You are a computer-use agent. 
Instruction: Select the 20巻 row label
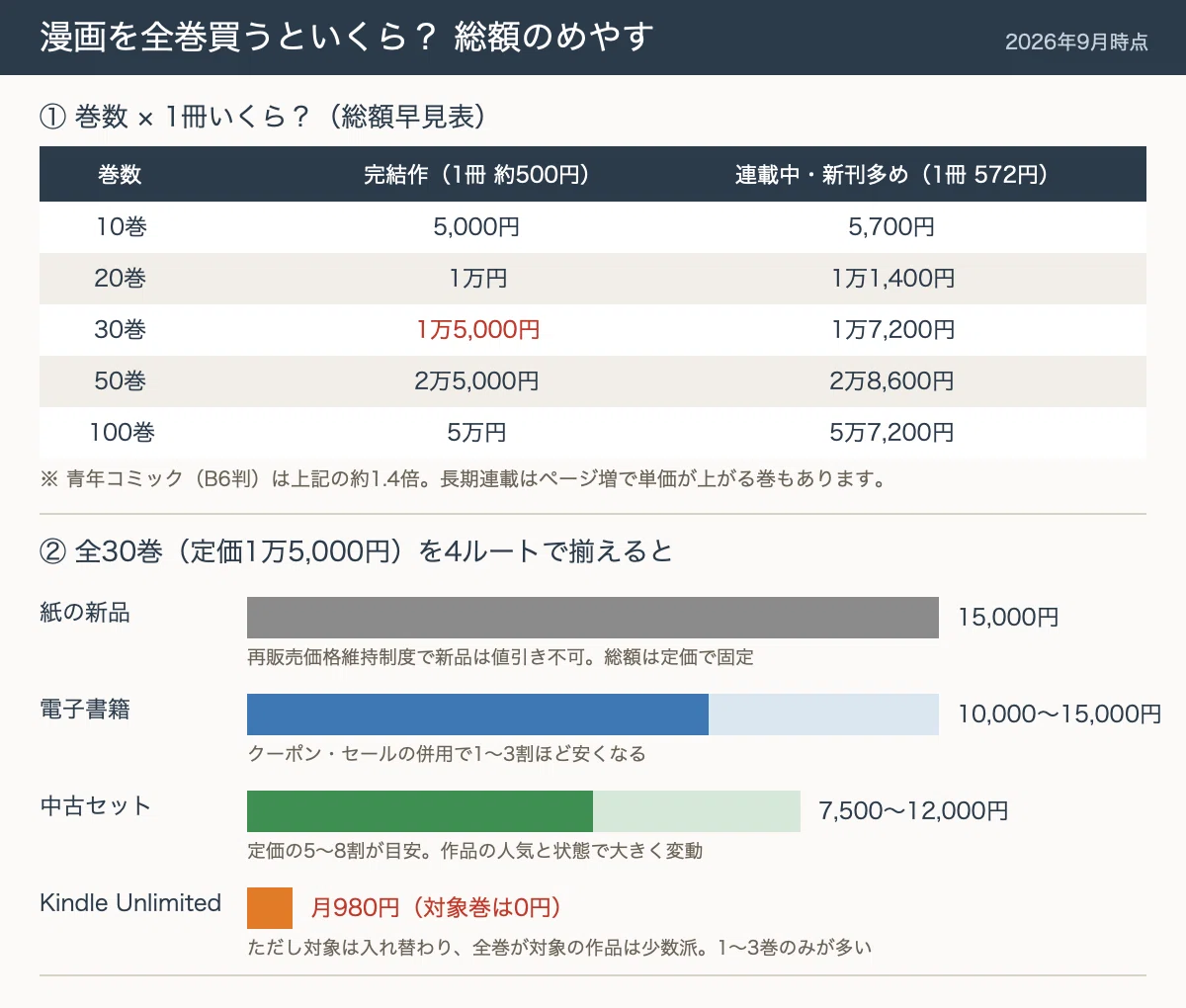121,279
